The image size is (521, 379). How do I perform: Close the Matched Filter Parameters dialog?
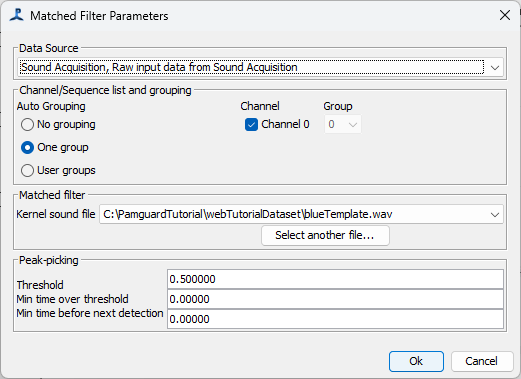click(x=505, y=15)
